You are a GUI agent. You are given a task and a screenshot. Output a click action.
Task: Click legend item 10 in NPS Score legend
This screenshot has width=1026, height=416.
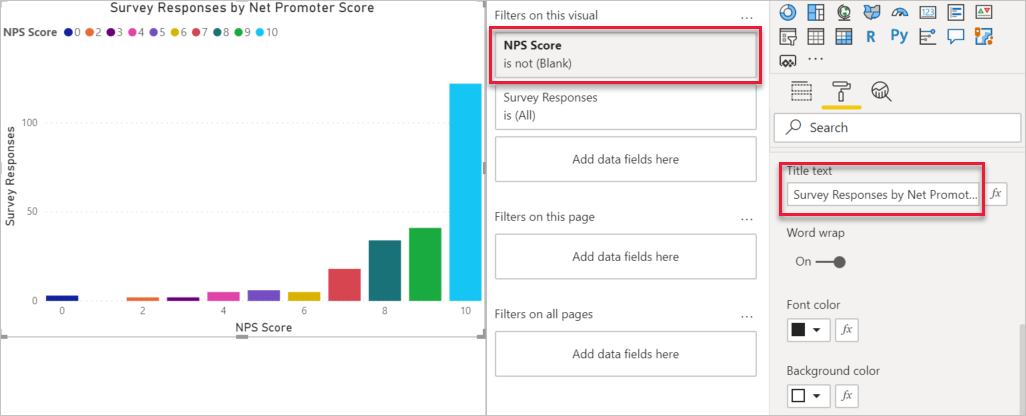pos(268,31)
